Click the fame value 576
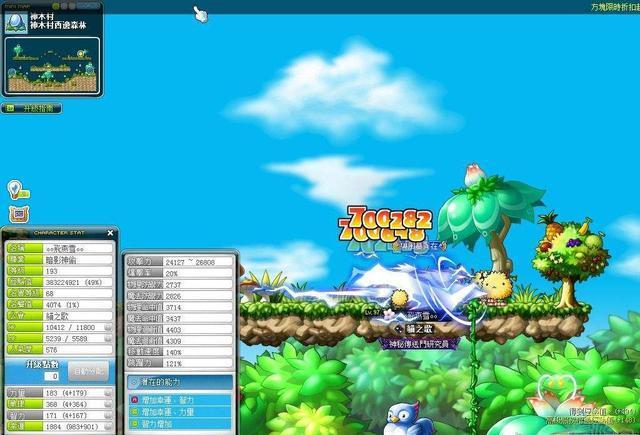The height and width of the screenshot is (435, 640). 78,350
